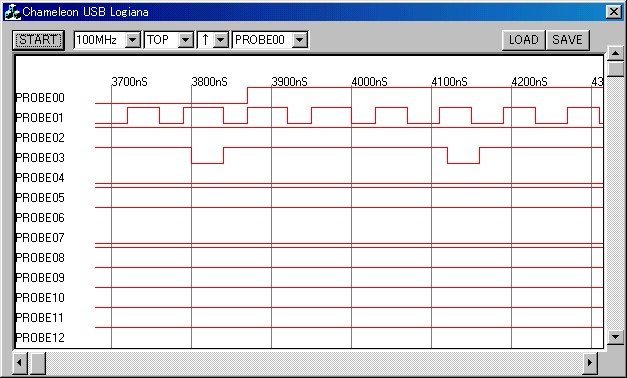Select the PROBE12 signal label

click(x=40, y=338)
